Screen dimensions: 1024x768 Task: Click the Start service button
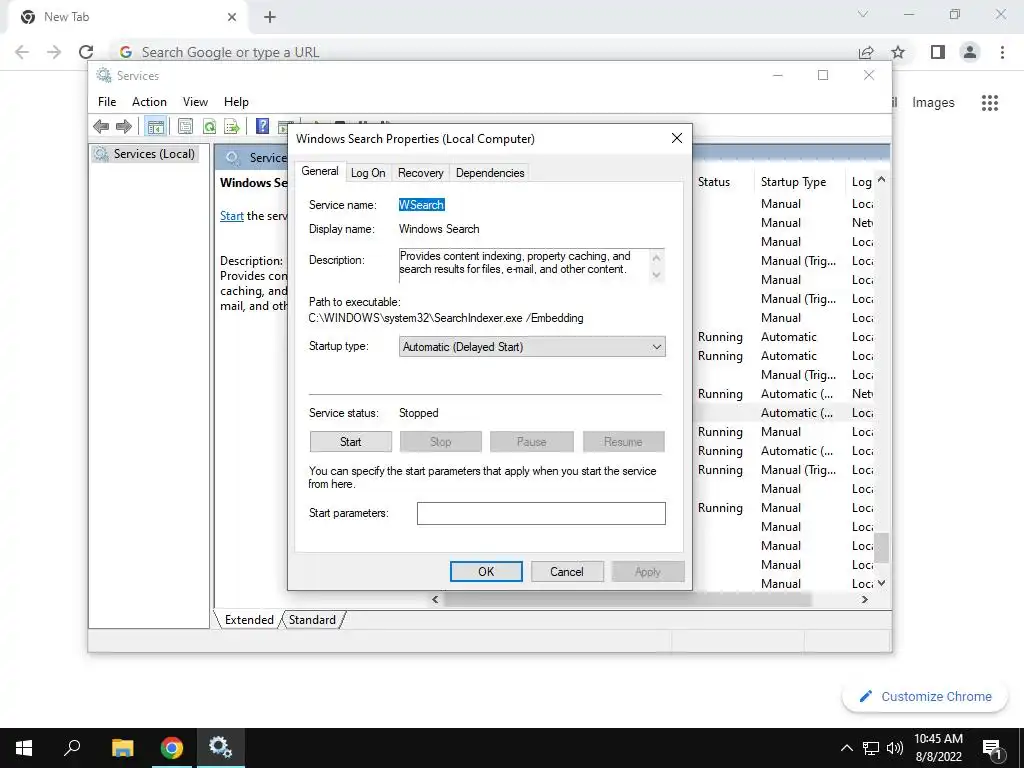pyautogui.click(x=351, y=441)
